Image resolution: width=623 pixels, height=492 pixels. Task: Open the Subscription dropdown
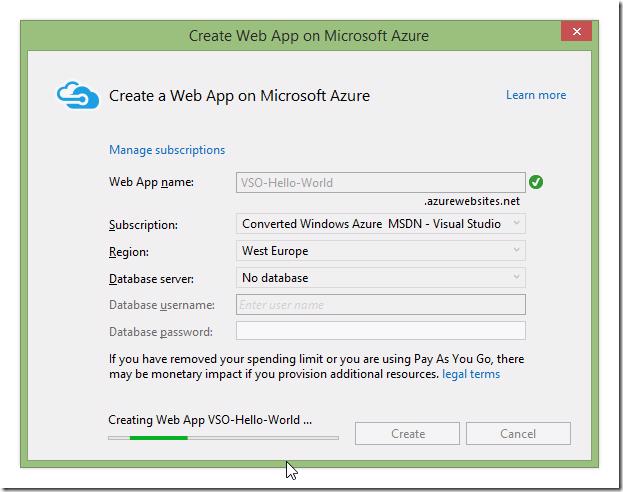(x=381, y=224)
